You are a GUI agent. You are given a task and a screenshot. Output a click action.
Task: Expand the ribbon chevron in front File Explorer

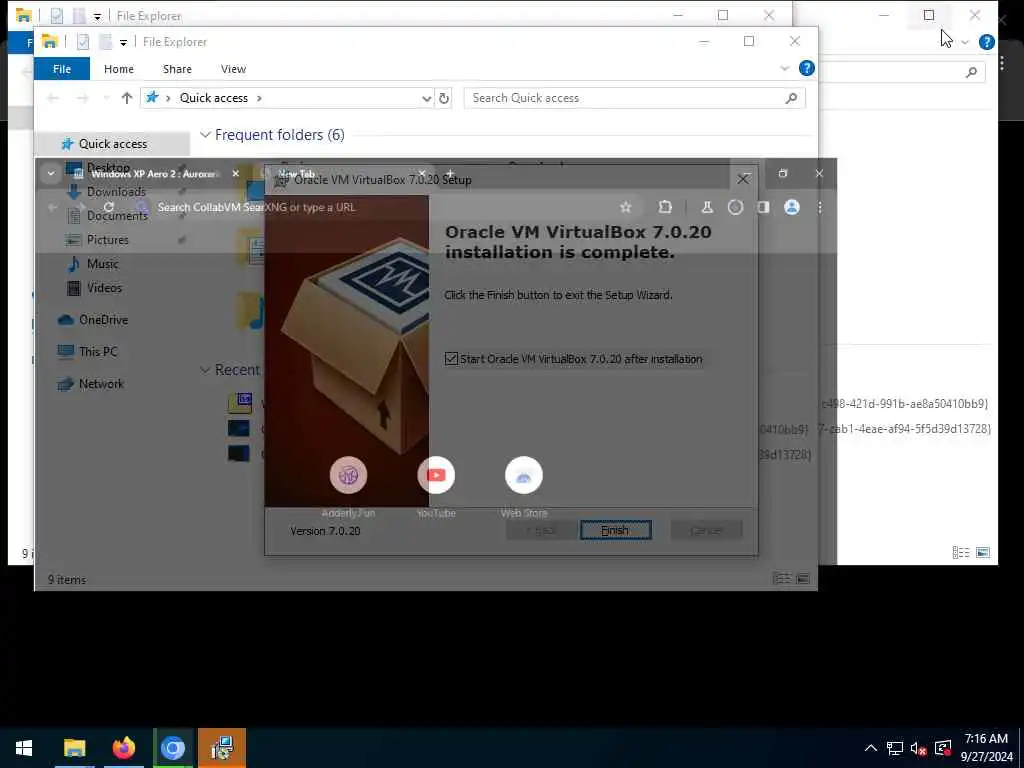pyautogui.click(x=784, y=68)
